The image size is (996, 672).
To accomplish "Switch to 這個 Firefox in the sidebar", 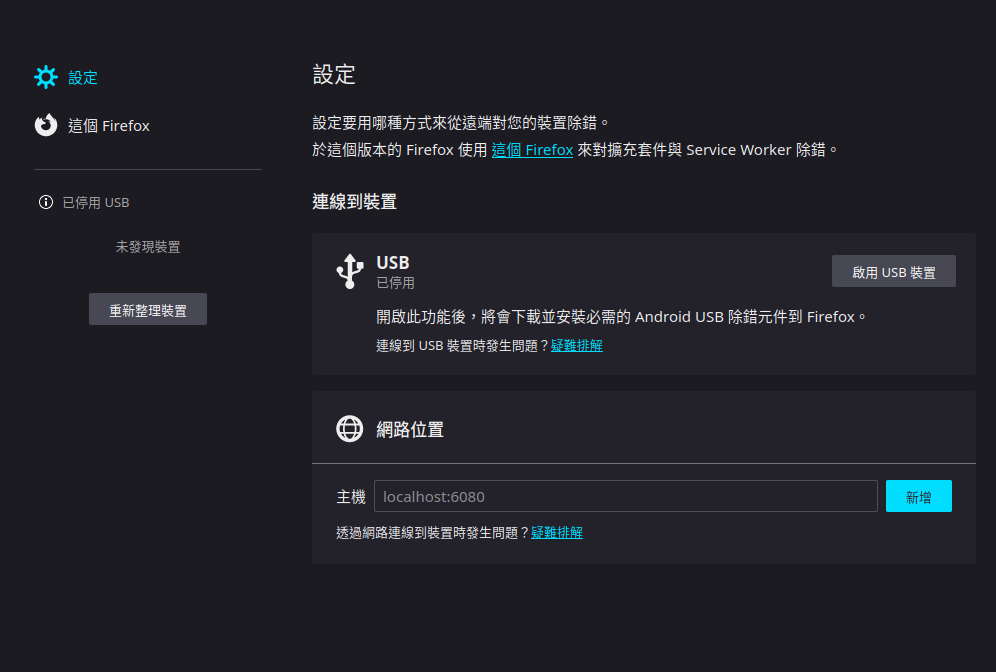I will coord(109,125).
